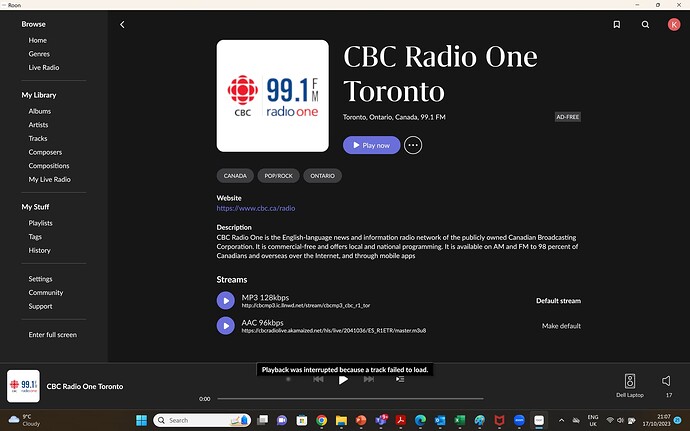Open the Windows Start menu on taskbar
The width and height of the screenshot is (690, 431).
(x=140, y=420)
